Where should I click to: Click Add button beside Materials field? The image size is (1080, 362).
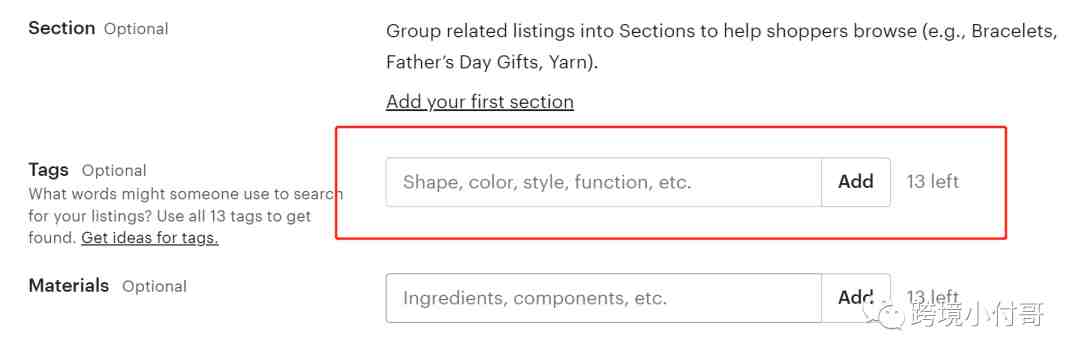[855, 298]
